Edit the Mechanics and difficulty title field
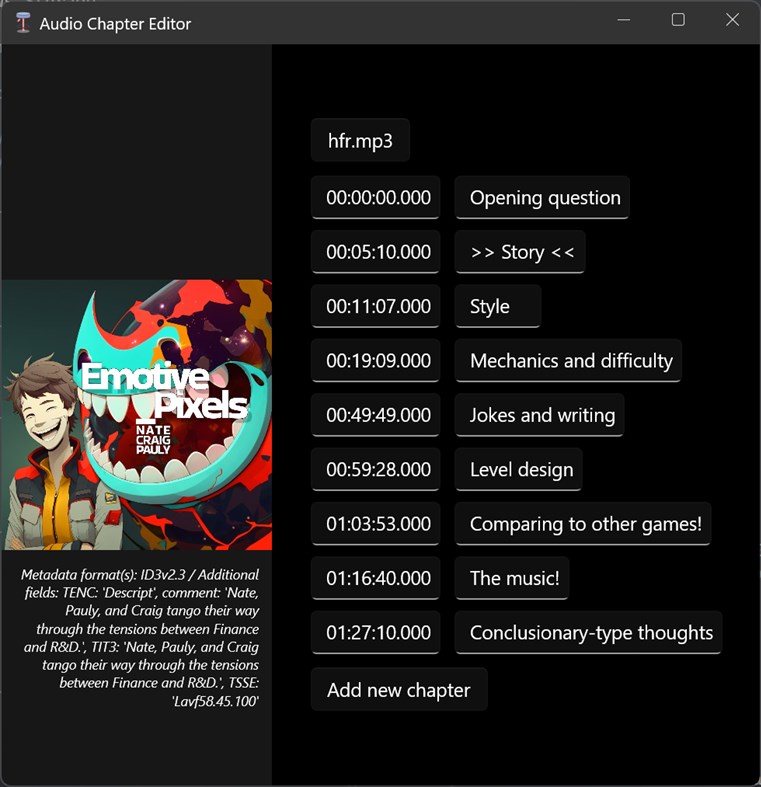This screenshot has width=761, height=787. tap(568, 360)
